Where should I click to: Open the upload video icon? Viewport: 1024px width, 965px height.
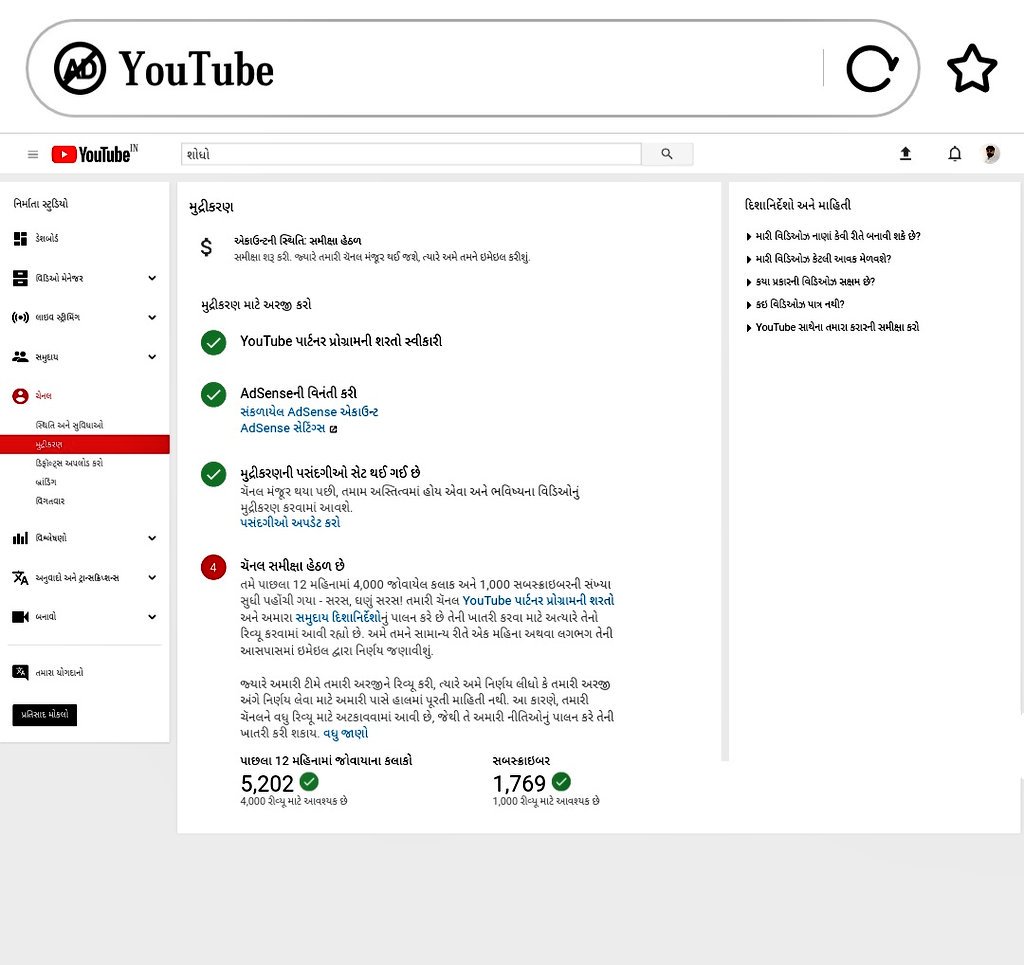point(905,153)
